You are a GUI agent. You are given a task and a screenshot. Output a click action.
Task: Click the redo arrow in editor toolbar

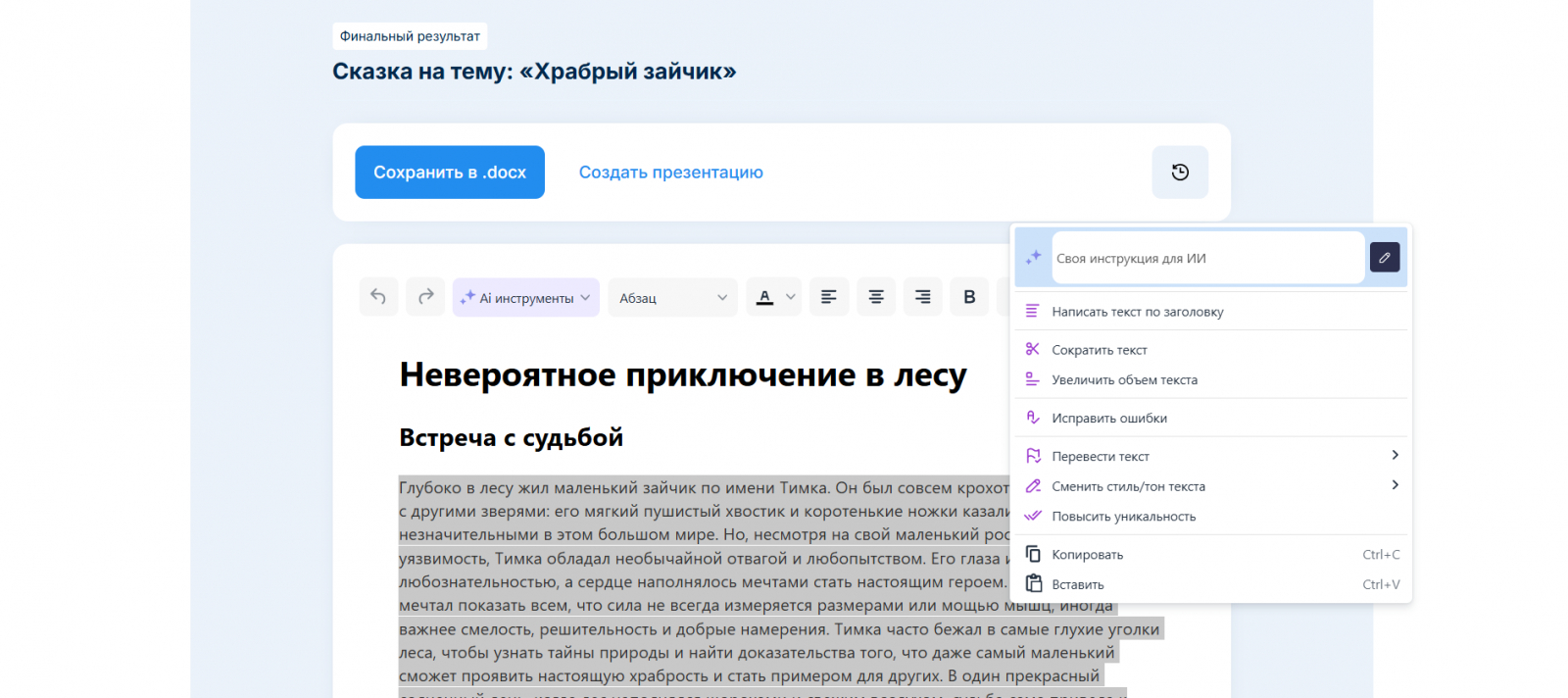click(x=425, y=297)
